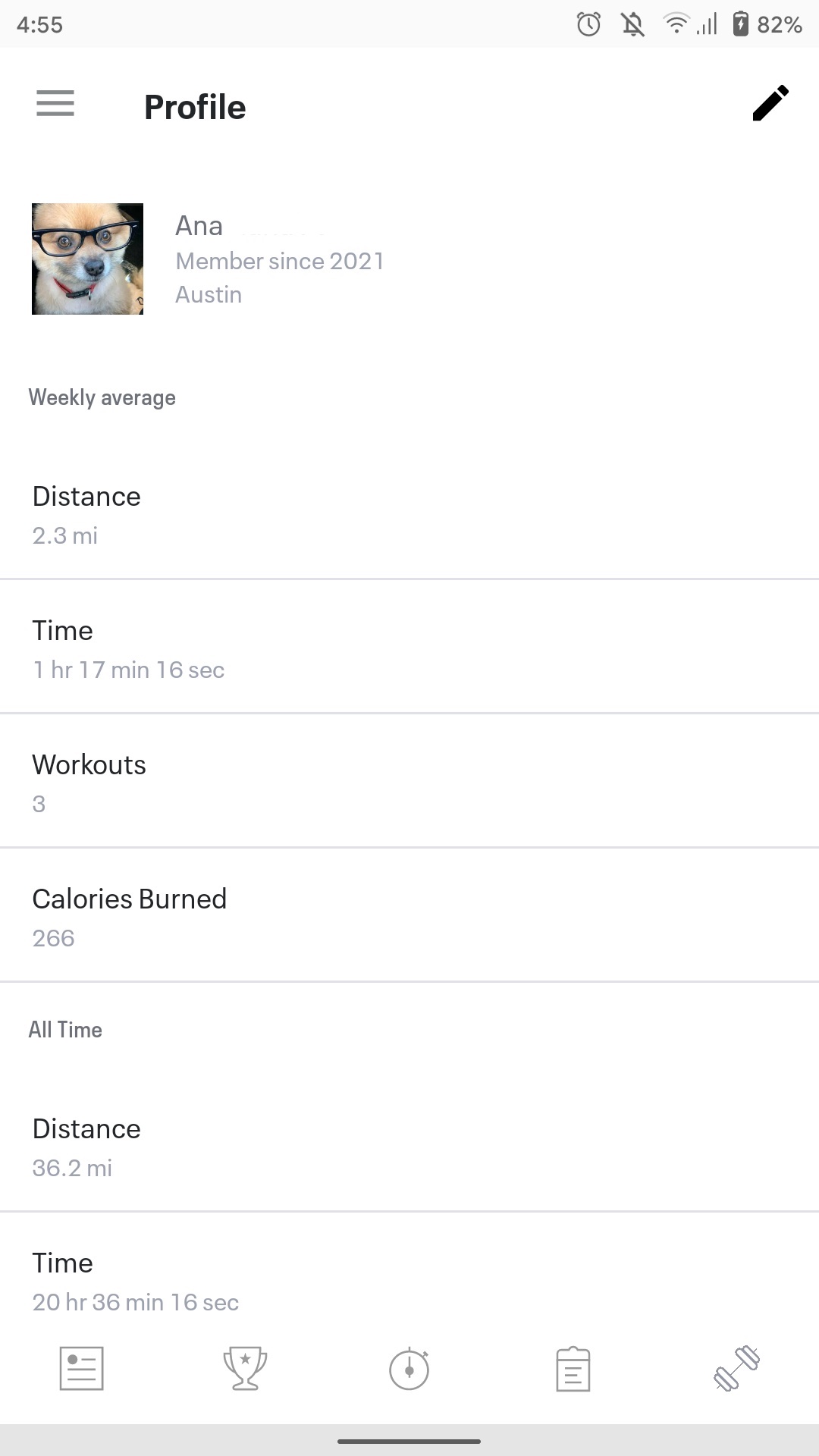
Task: Tap the pencil edit profile icon
Action: [x=770, y=103]
